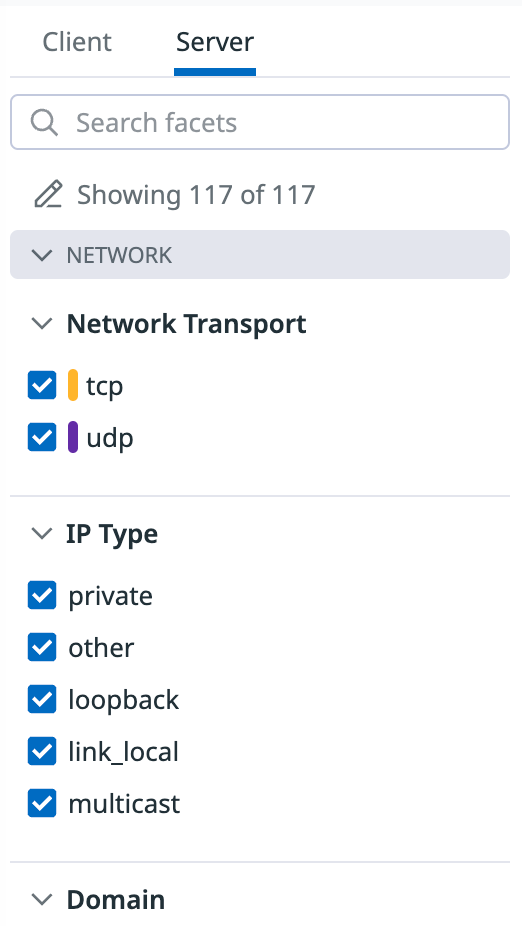Uncheck the udp checkbox
The height and width of the screenshot is (926, 522).
tap(42, 438)
